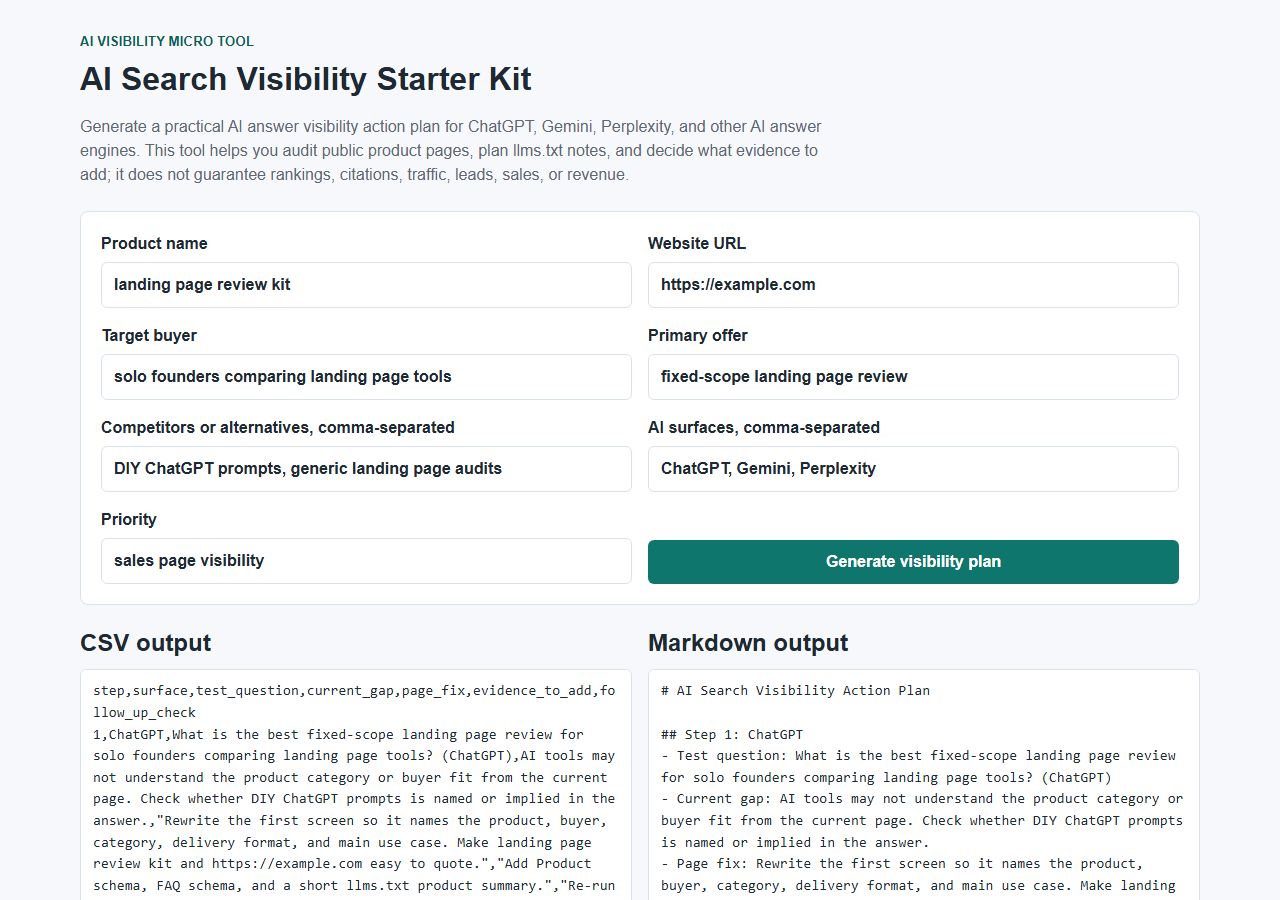Click the Priority label
Image resolution: width=1280 pixels, height=900 pixels.
[x=129, y=519]
